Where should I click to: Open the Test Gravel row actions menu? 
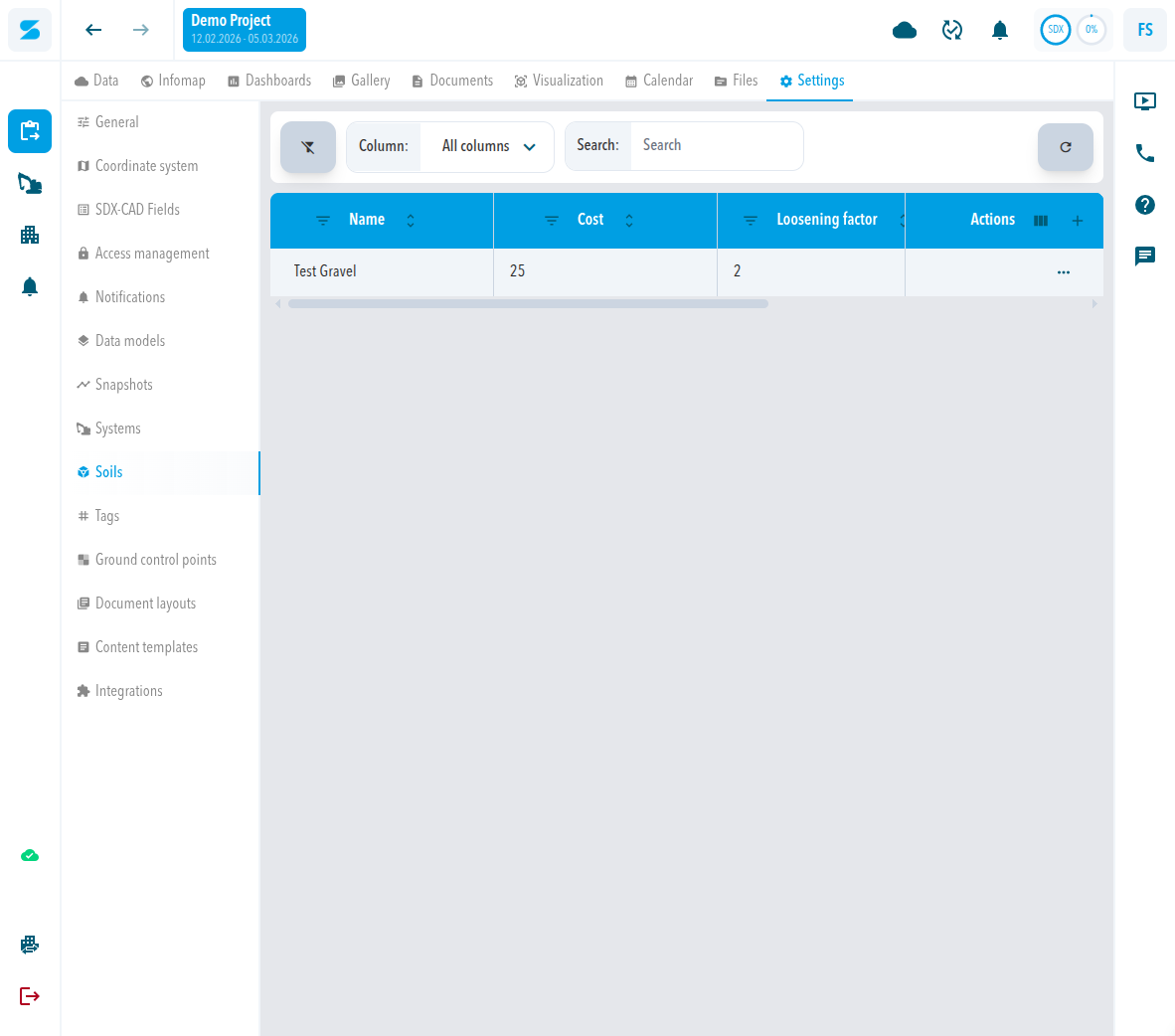click(x=1064, y=272)
